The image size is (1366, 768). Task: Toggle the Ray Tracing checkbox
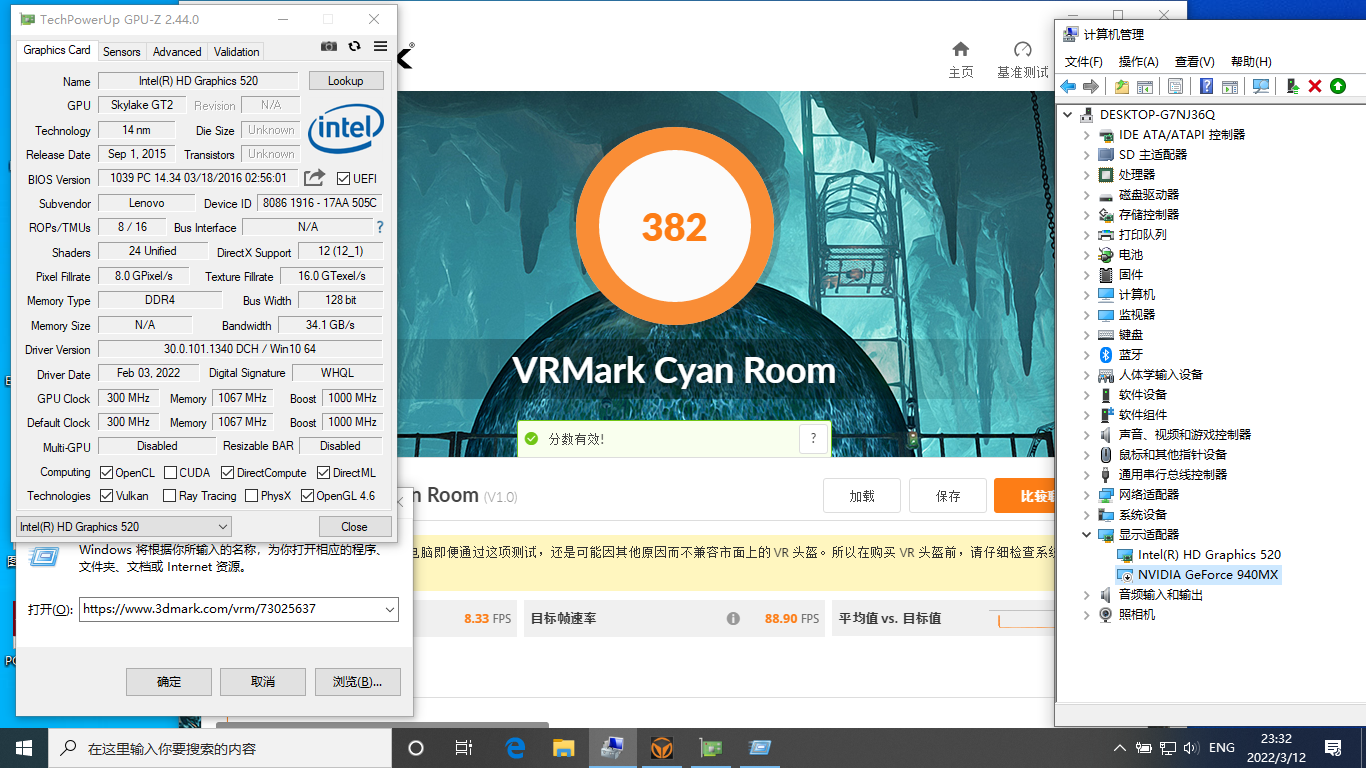point(169,495)
